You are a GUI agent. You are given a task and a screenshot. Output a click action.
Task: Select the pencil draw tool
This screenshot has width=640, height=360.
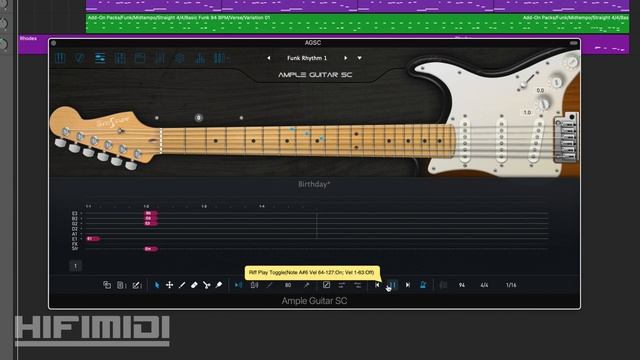coord(182,285)
